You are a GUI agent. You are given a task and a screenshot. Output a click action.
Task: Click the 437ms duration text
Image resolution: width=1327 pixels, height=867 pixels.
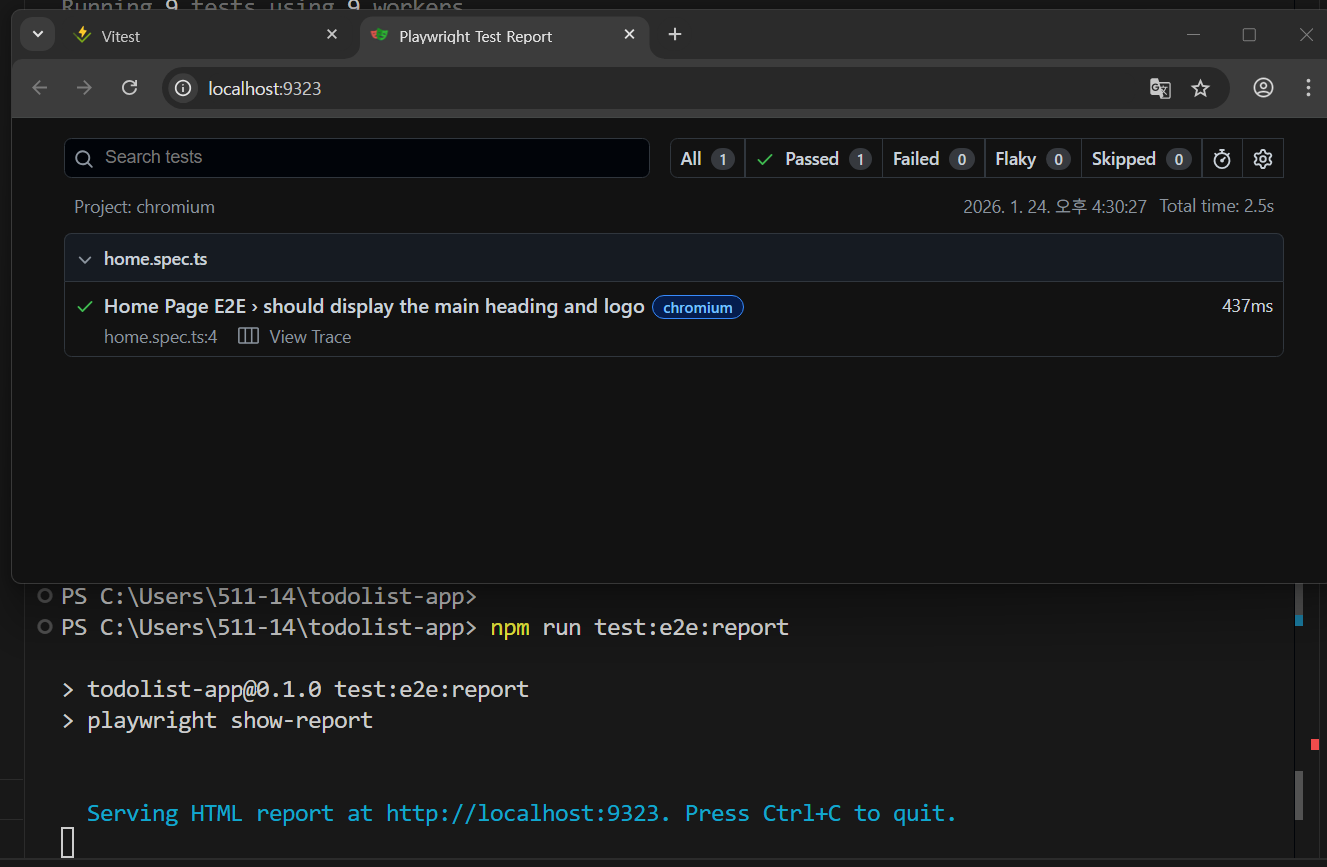pos(1247,306)
